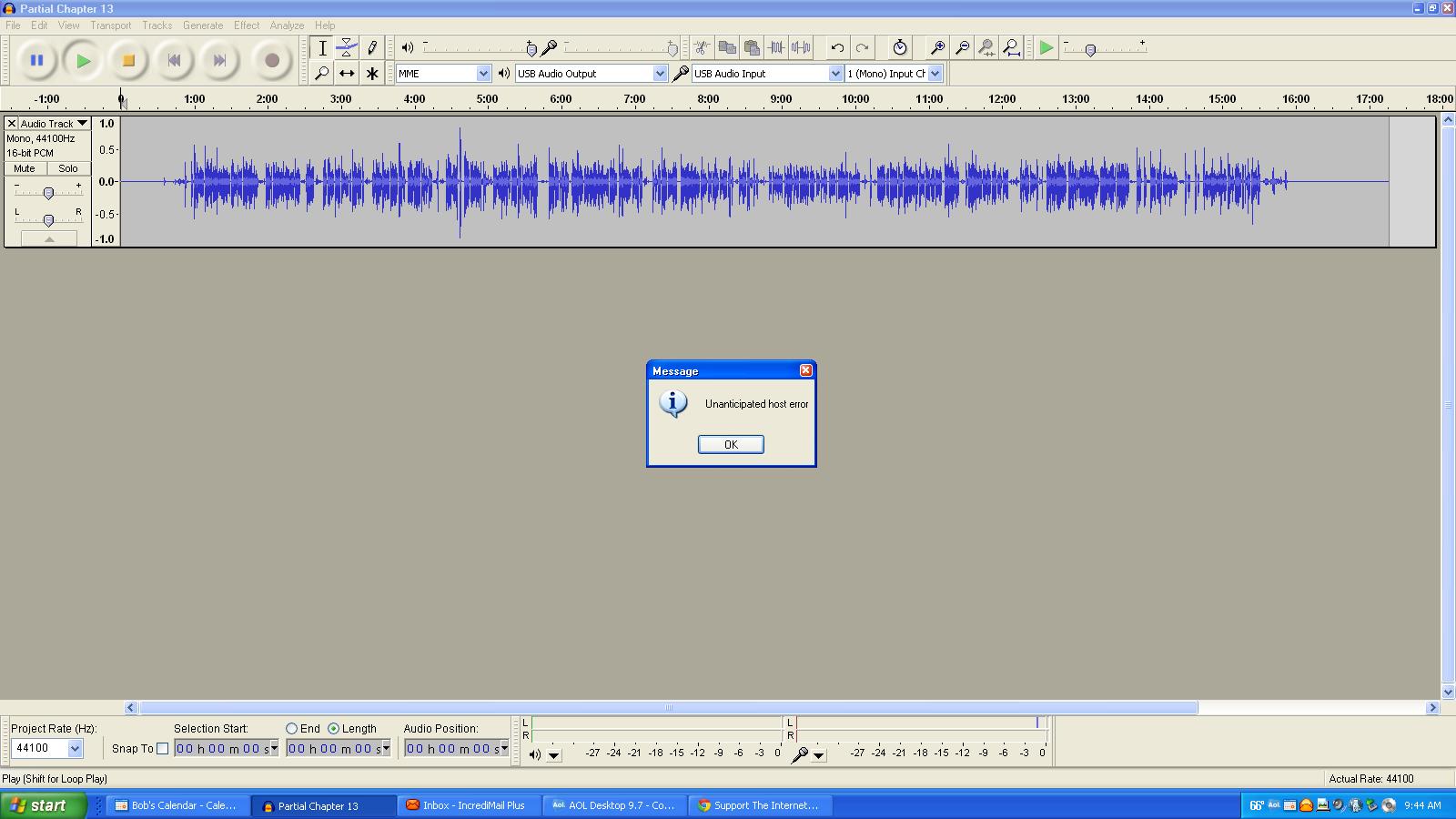Switch to Inbox - IncrediMail Plus taskbar item

tap(468, 805)
